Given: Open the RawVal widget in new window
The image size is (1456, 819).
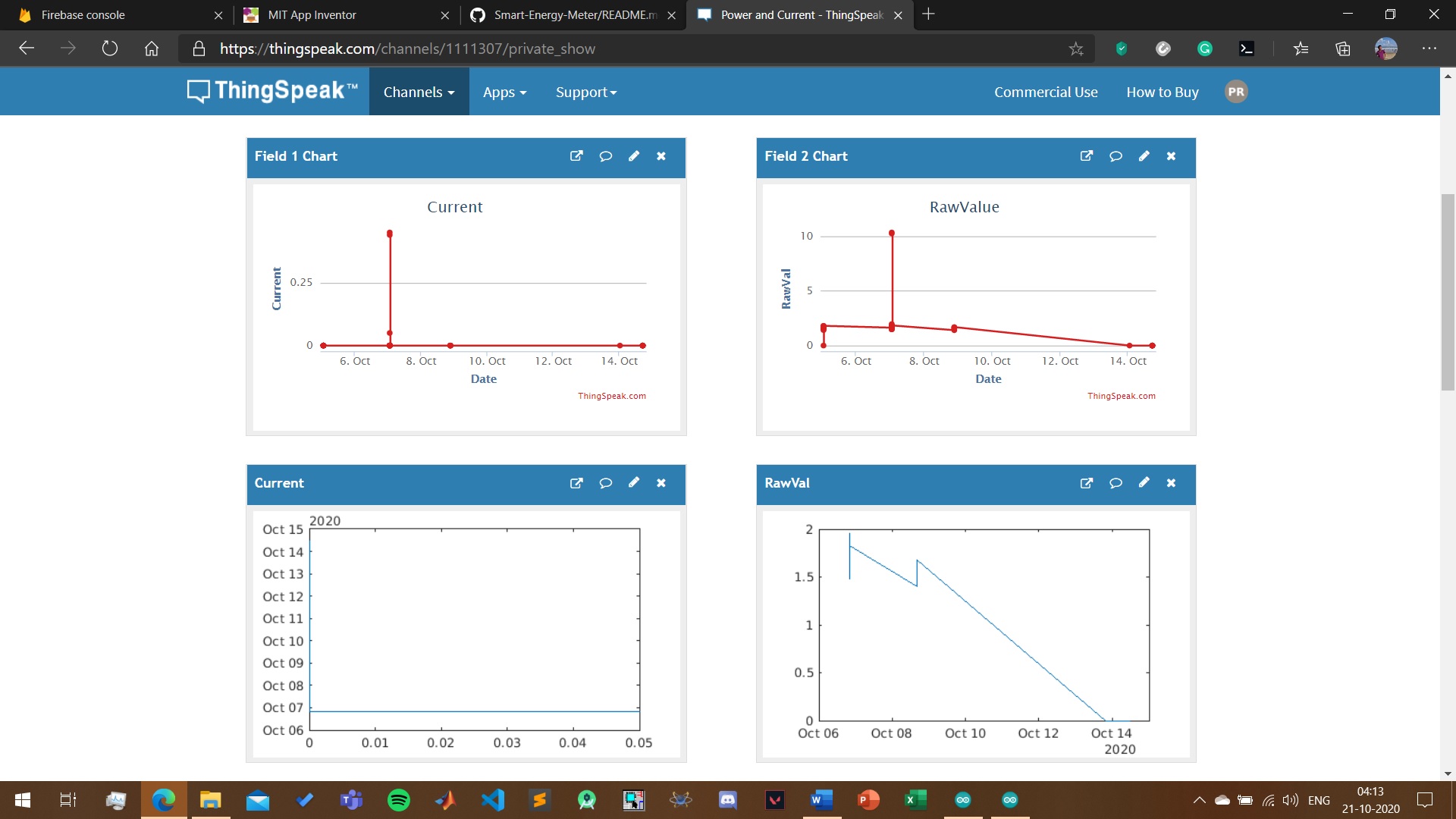Looking at the screenshot, I should point(1086,483).
